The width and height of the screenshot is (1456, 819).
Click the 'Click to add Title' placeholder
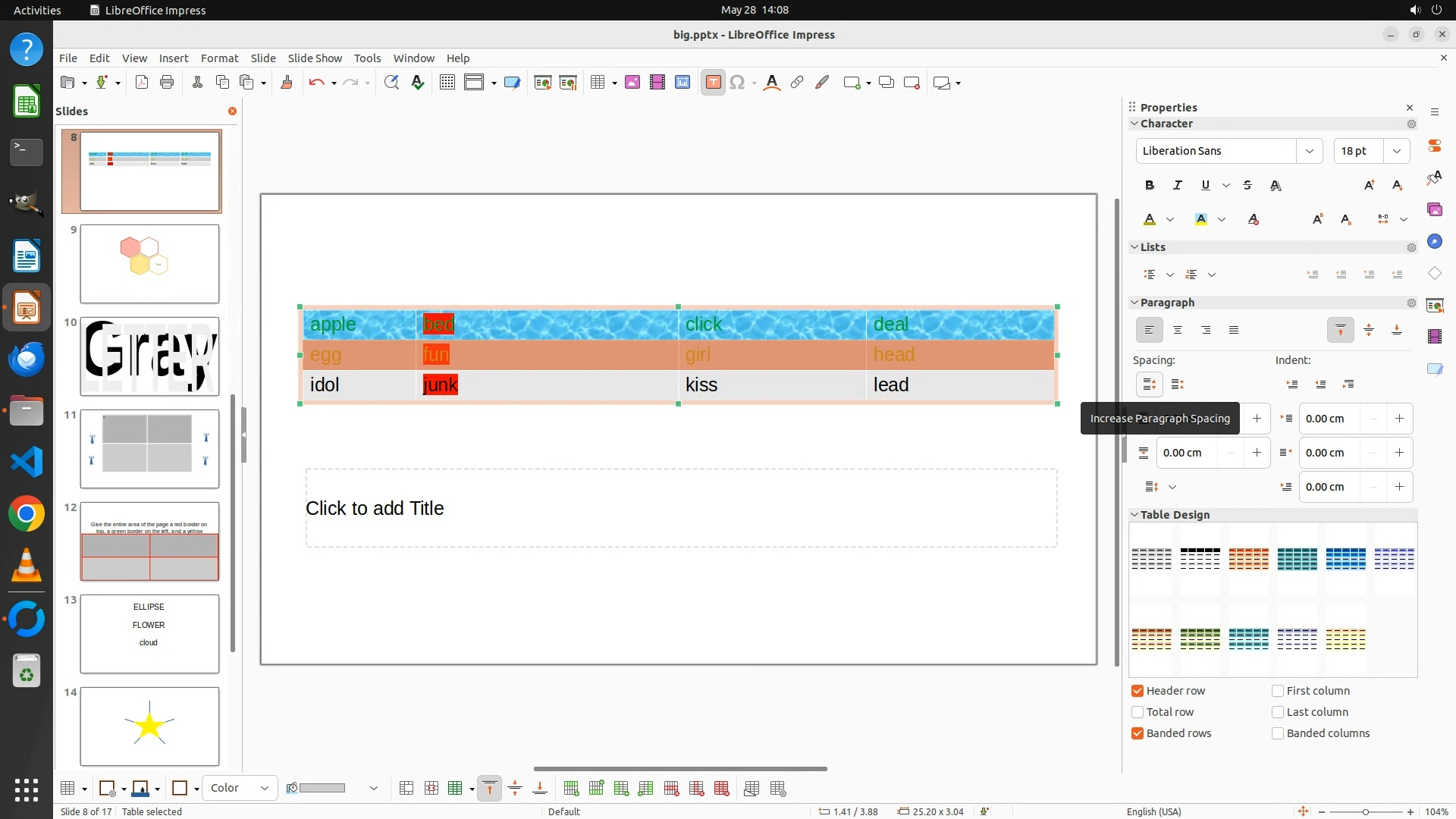[680, 508]
